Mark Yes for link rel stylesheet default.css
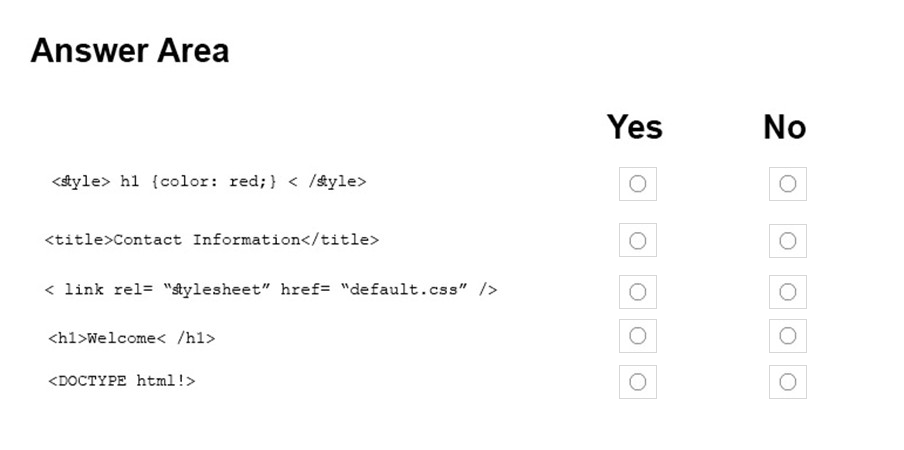 [637, 292]
